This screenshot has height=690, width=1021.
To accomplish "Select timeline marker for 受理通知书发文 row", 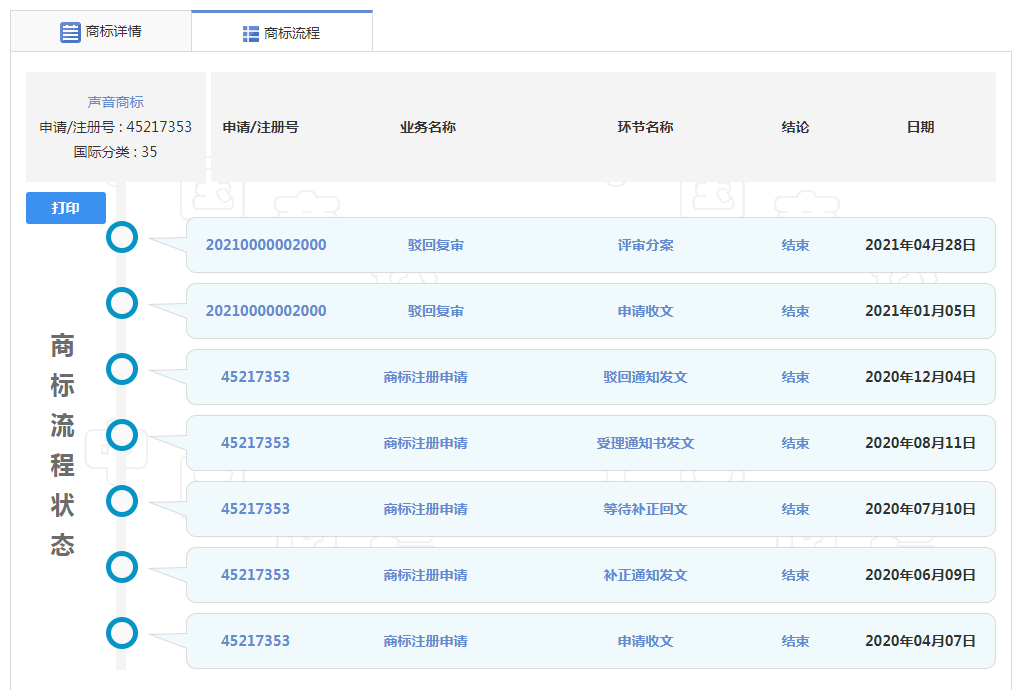I will tap(122, 435).
